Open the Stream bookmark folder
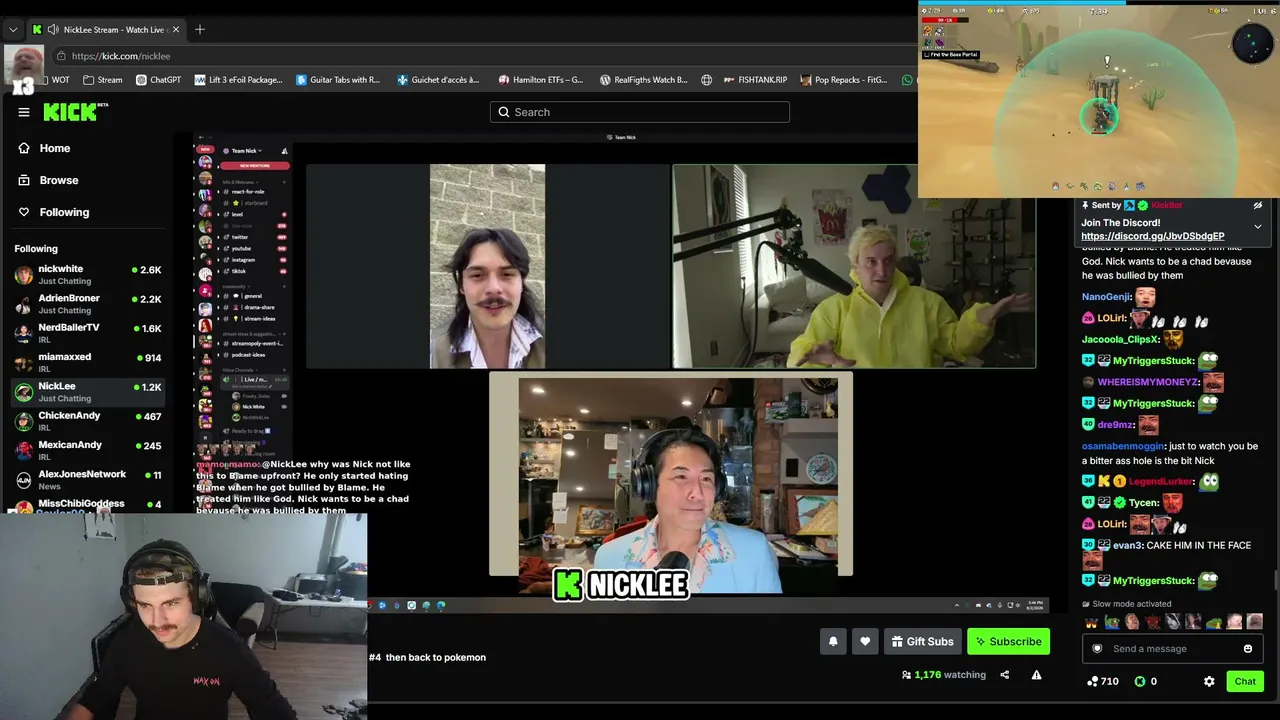 [x=103, y=80]
